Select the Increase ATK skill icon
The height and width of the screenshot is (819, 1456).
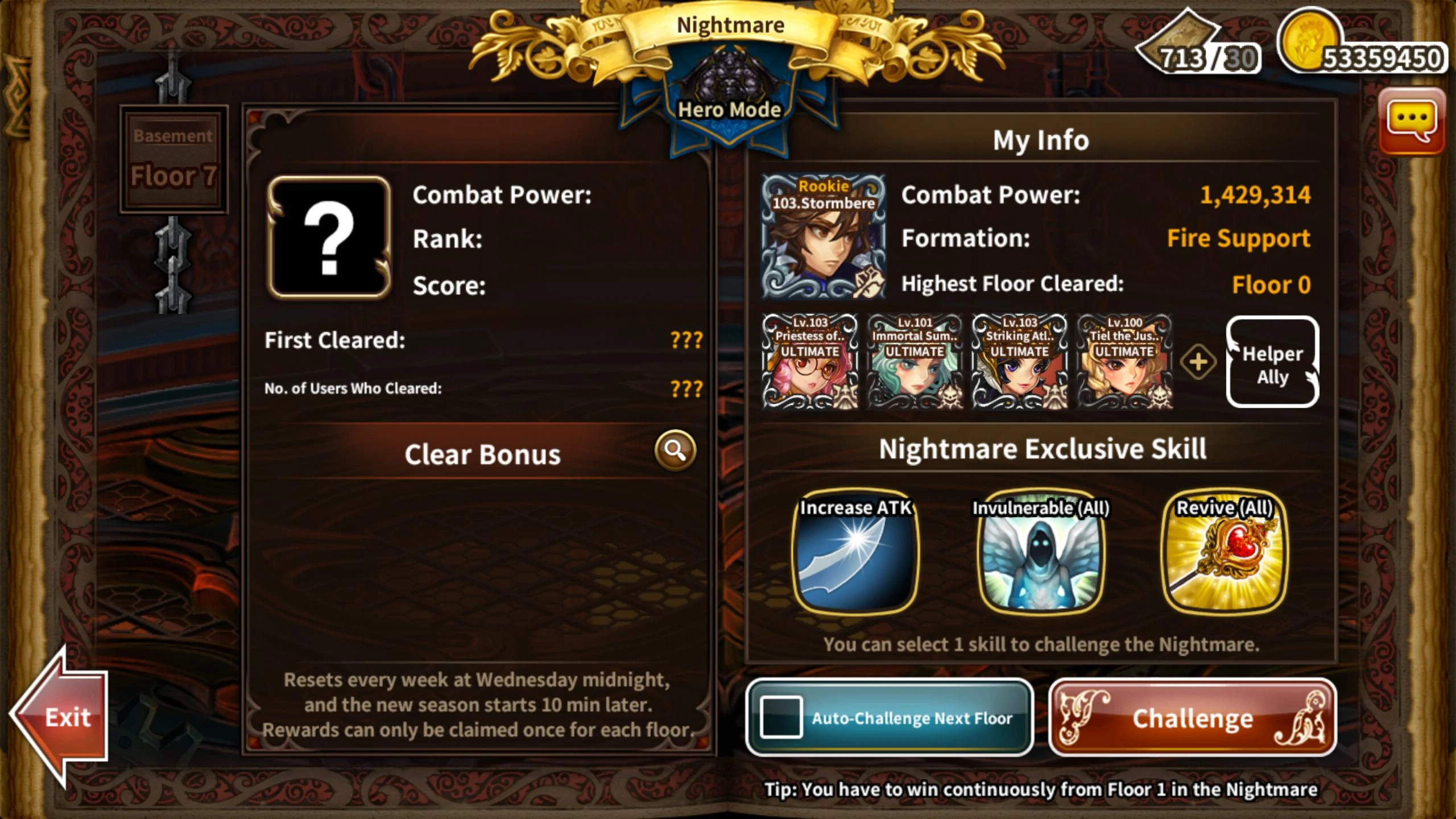(855, 551)
